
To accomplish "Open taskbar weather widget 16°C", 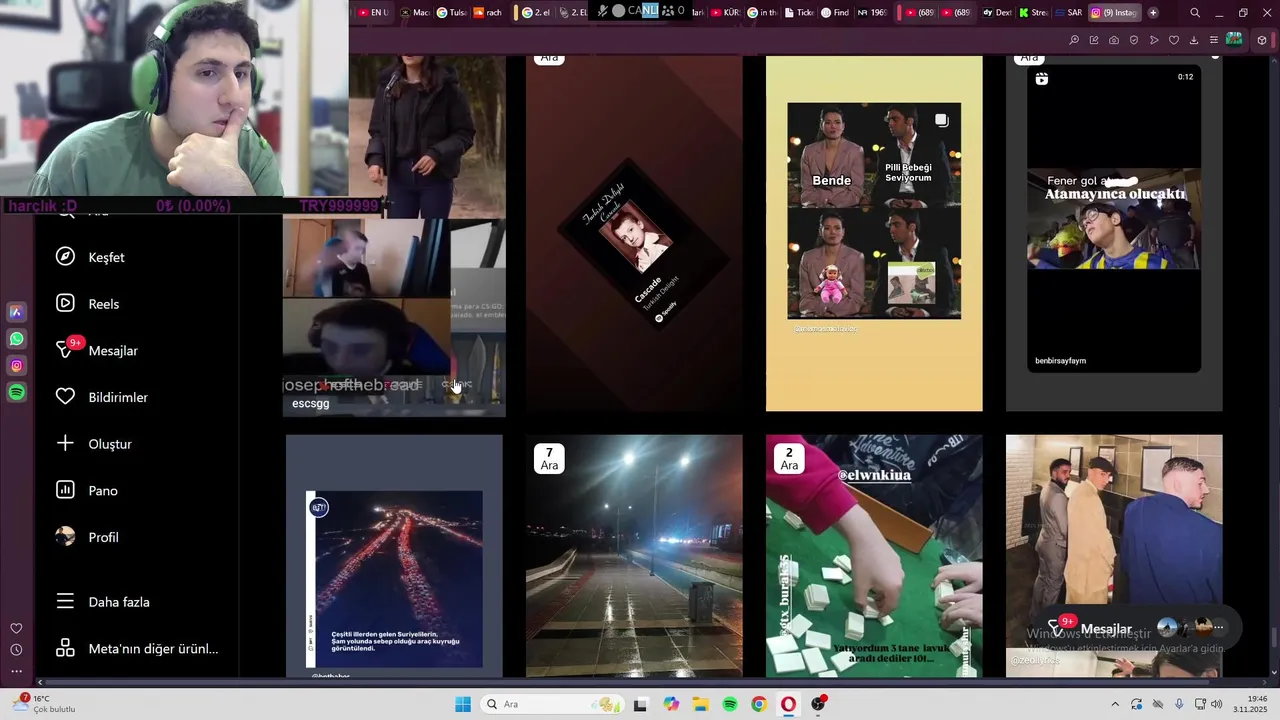I will click(45, 704).
